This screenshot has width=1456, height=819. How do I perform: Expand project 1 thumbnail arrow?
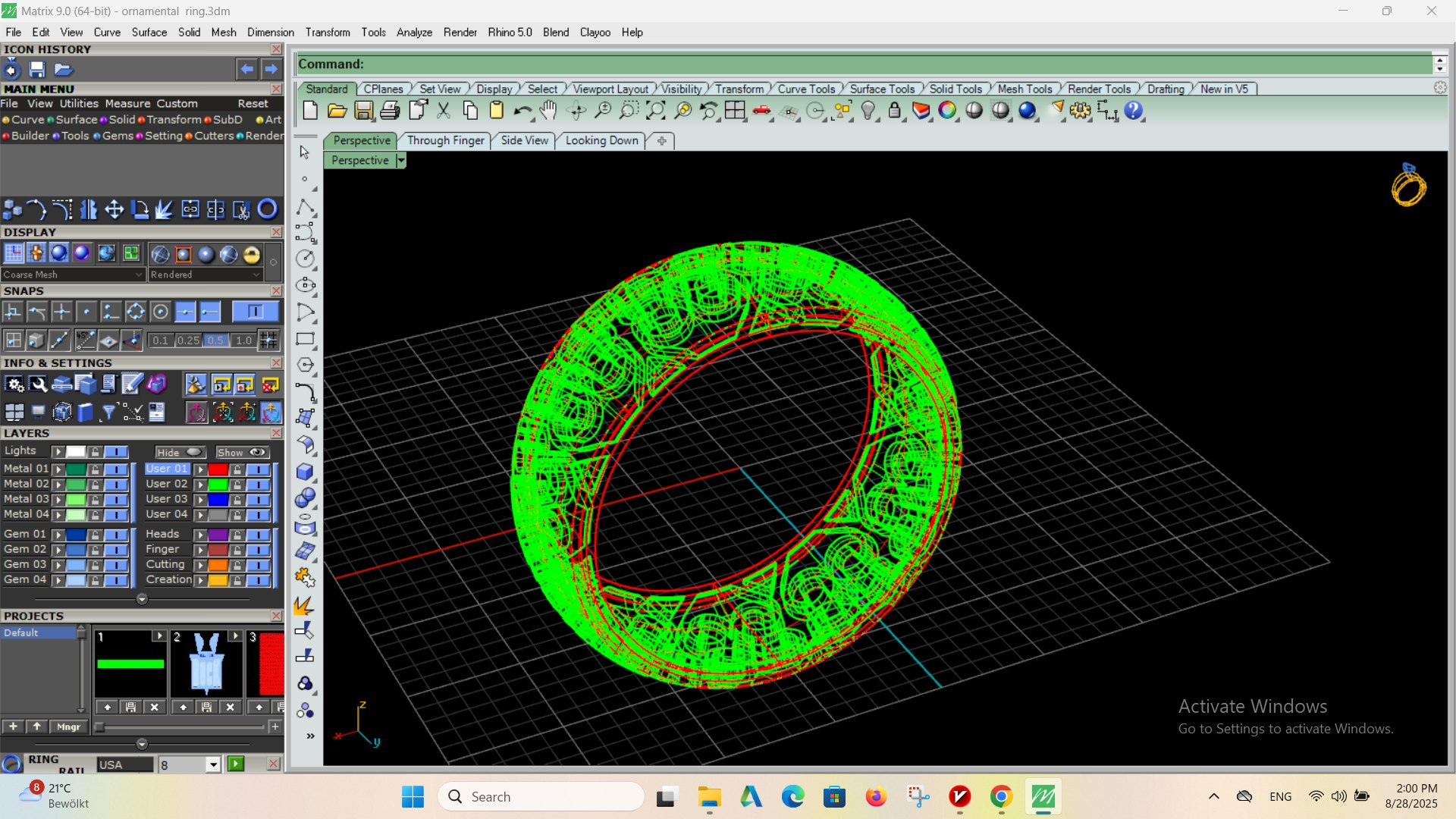click(x=158, y=635)
